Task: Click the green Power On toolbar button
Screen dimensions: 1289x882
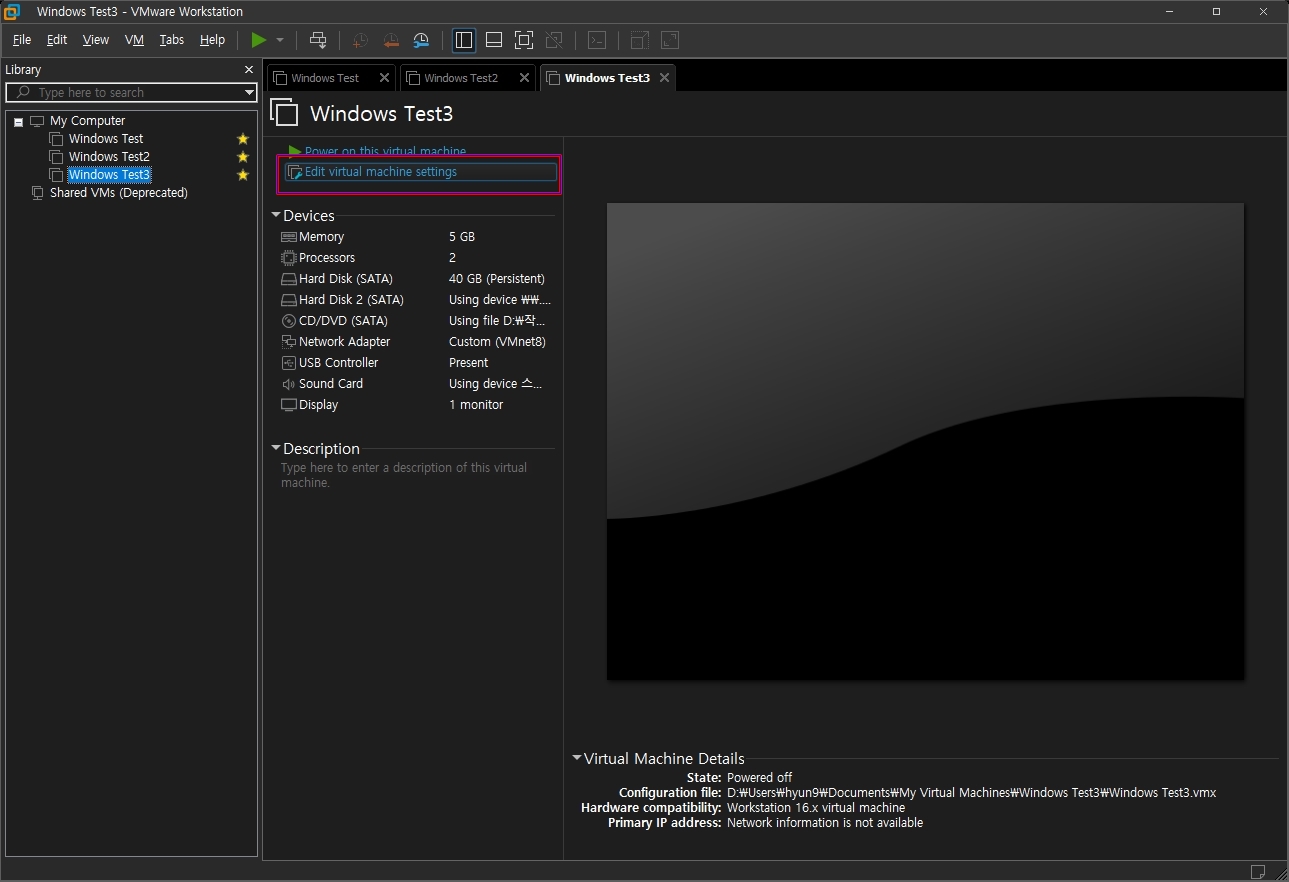Action: pos(259,40)
